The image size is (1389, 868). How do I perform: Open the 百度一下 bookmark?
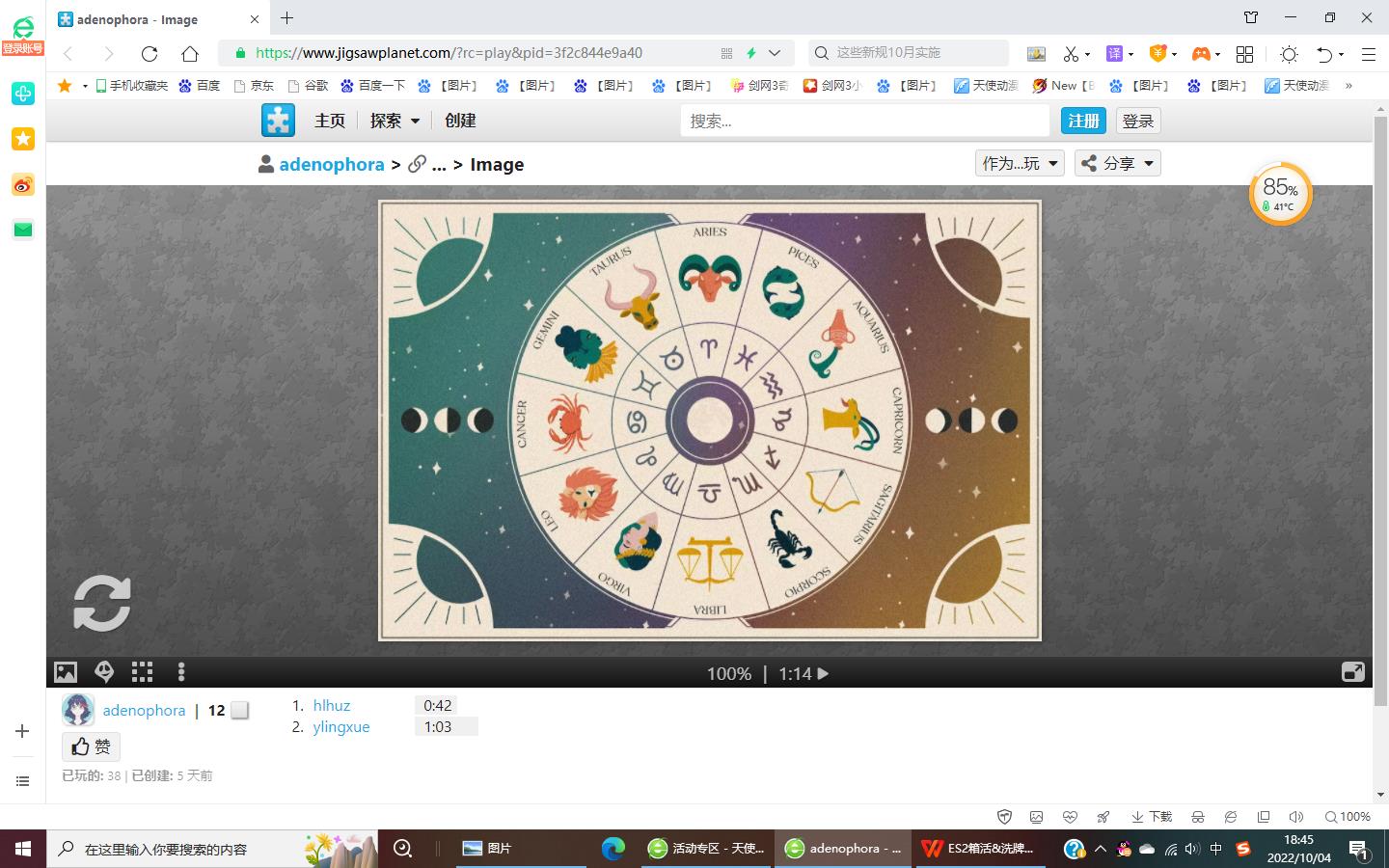(373, 86)
